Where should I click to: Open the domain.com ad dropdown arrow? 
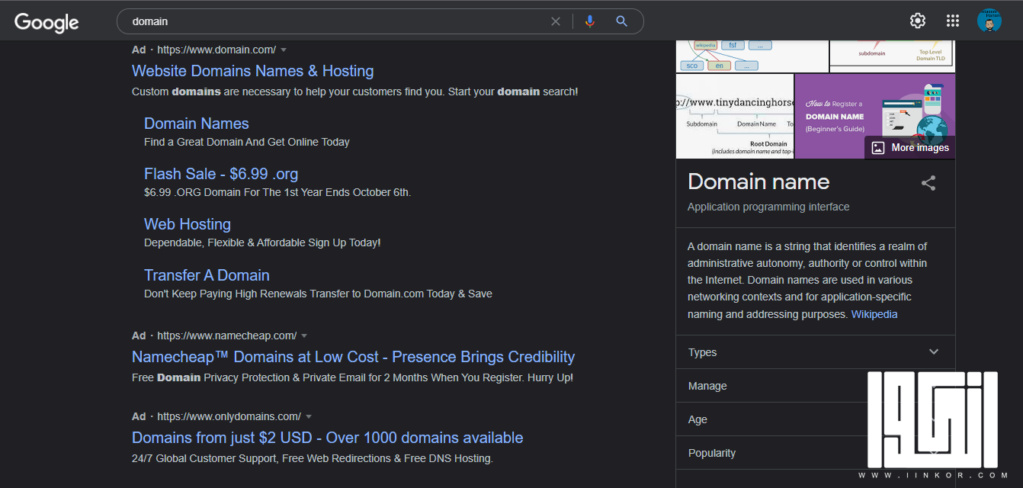[283, 50]
